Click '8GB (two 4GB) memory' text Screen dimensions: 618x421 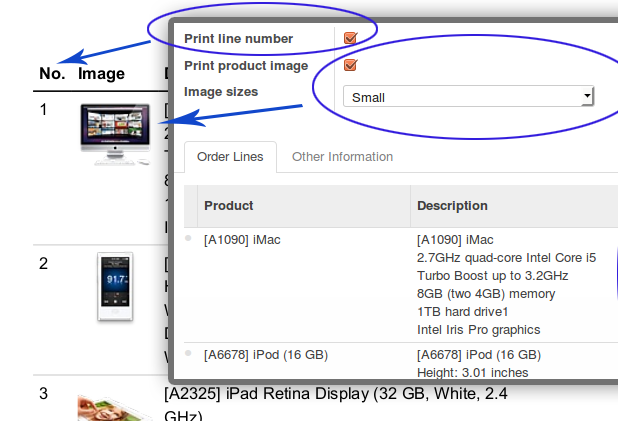[x=486, y=294]
